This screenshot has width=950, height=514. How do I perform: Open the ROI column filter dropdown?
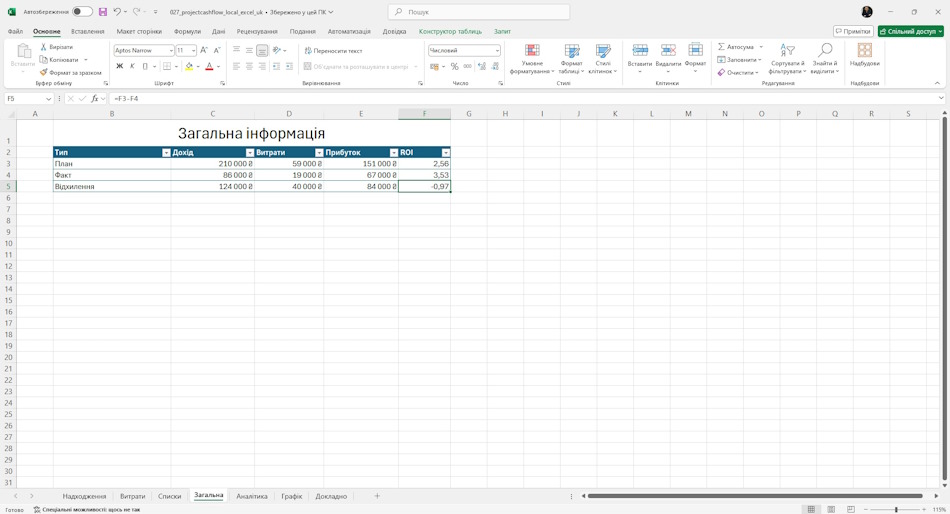pyautogui.click(x=446, y=153)
